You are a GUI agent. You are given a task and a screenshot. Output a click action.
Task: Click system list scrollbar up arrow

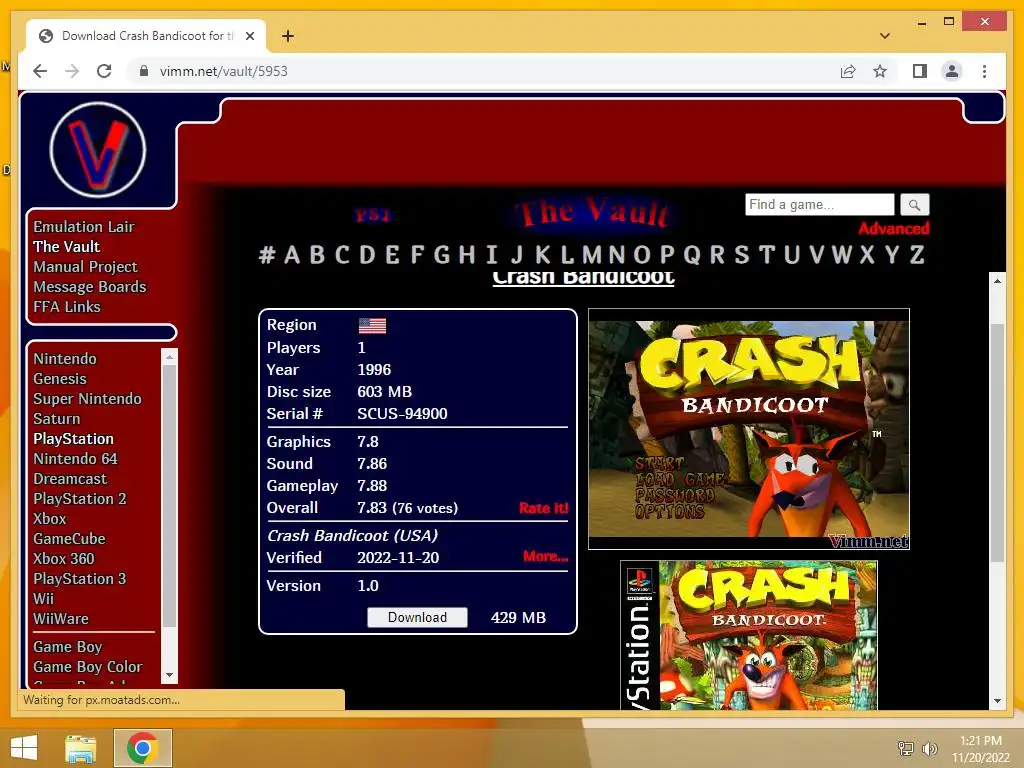pyautogui.click(x=169, y=357)
